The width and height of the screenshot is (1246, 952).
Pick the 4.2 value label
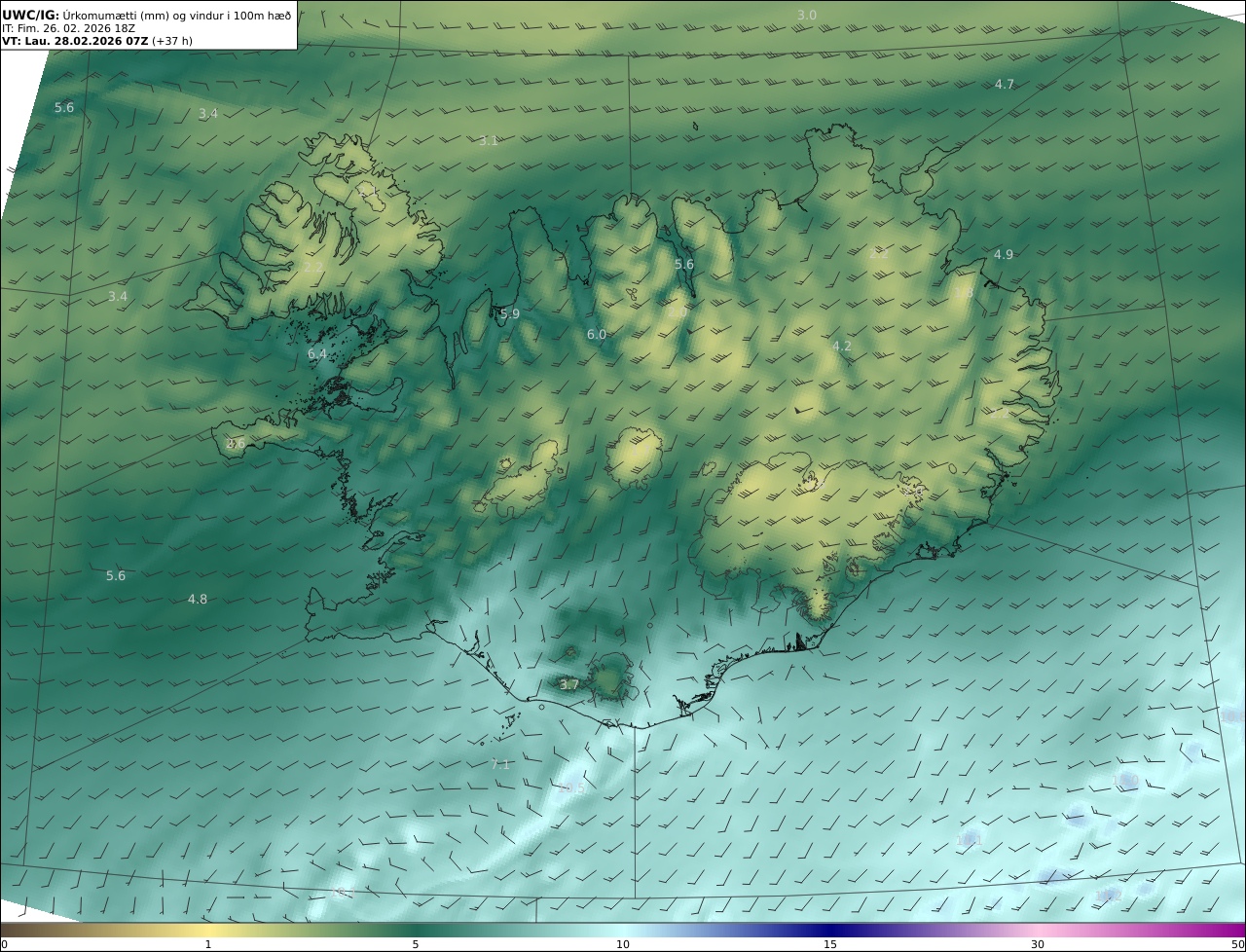tap(842, 347)
